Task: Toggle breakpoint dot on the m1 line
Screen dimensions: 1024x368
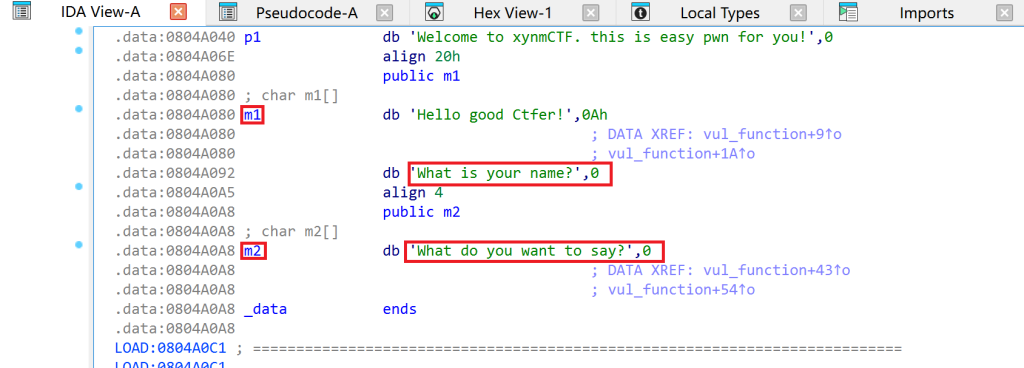Action: [79, 108]
